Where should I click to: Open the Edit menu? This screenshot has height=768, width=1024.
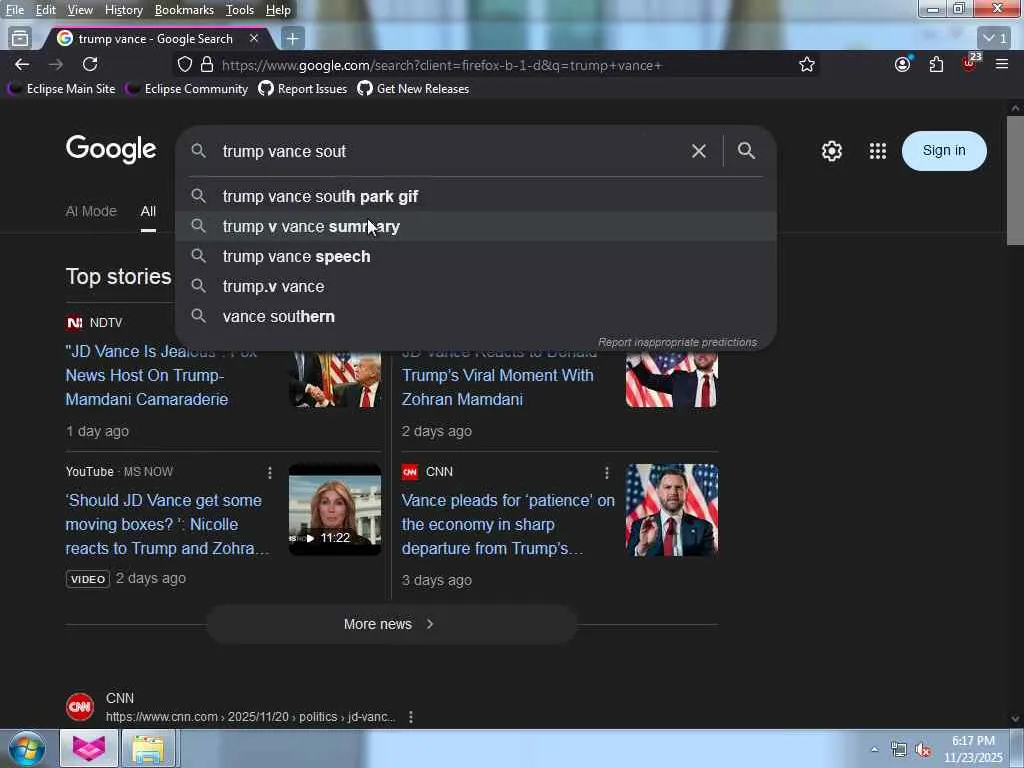tap(45, 10)
